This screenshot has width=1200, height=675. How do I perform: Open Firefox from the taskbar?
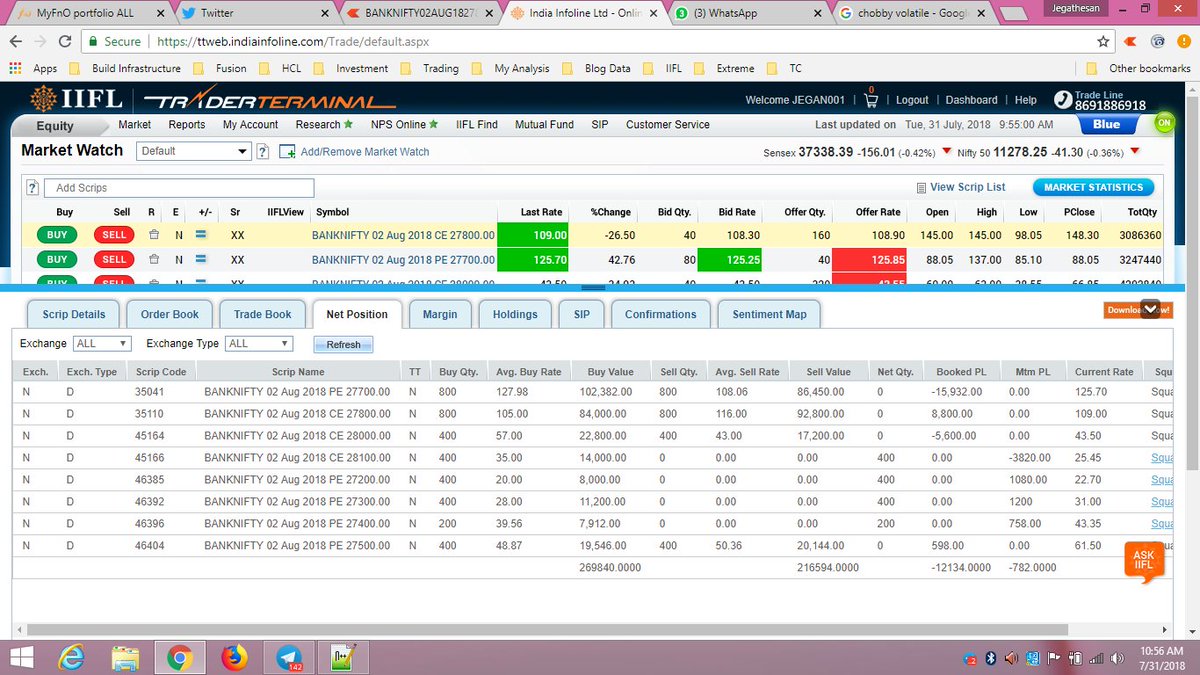pyautogui.click(x=233, y=657)
